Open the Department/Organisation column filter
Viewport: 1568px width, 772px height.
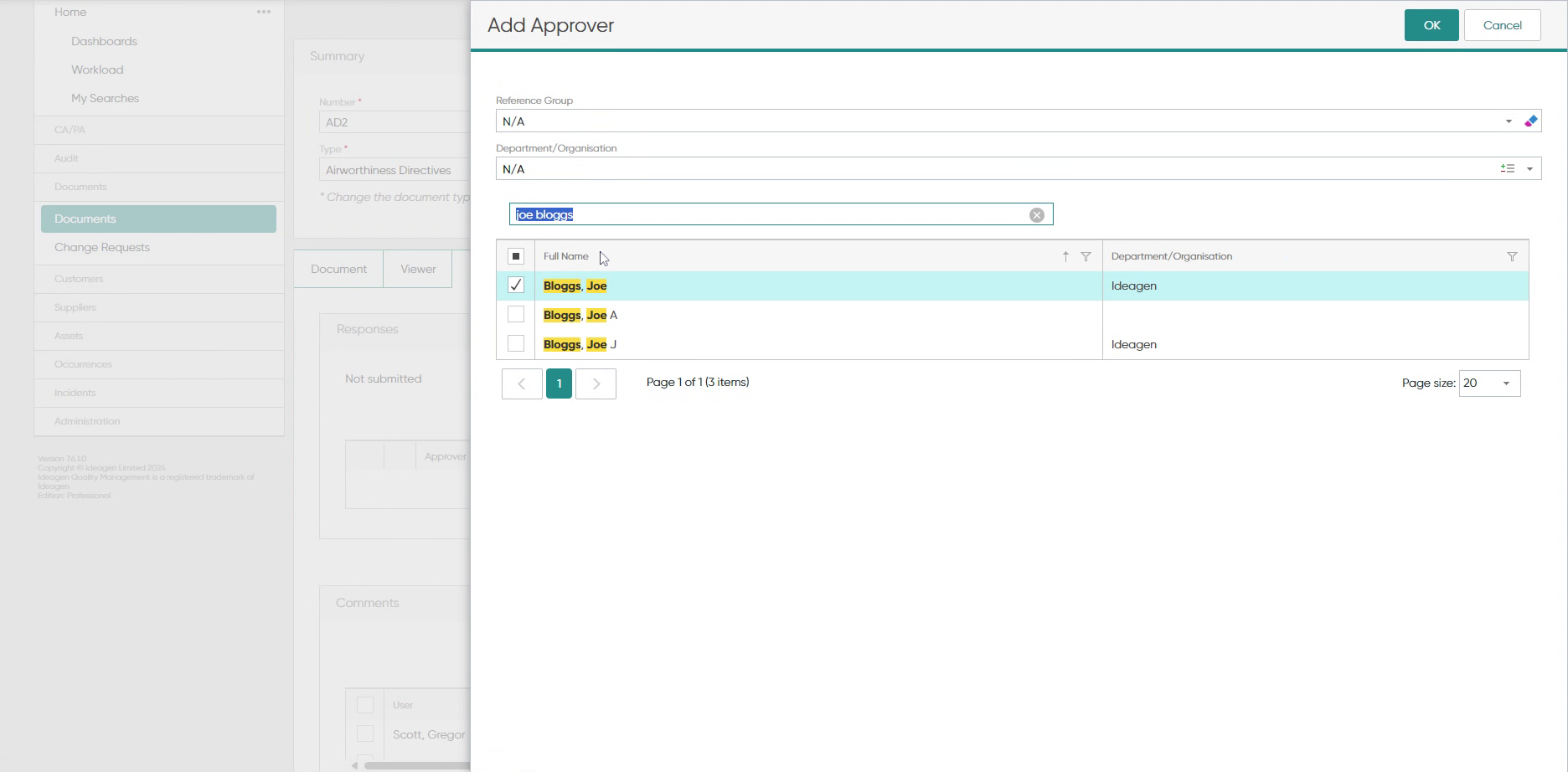tap(1512, 256)
